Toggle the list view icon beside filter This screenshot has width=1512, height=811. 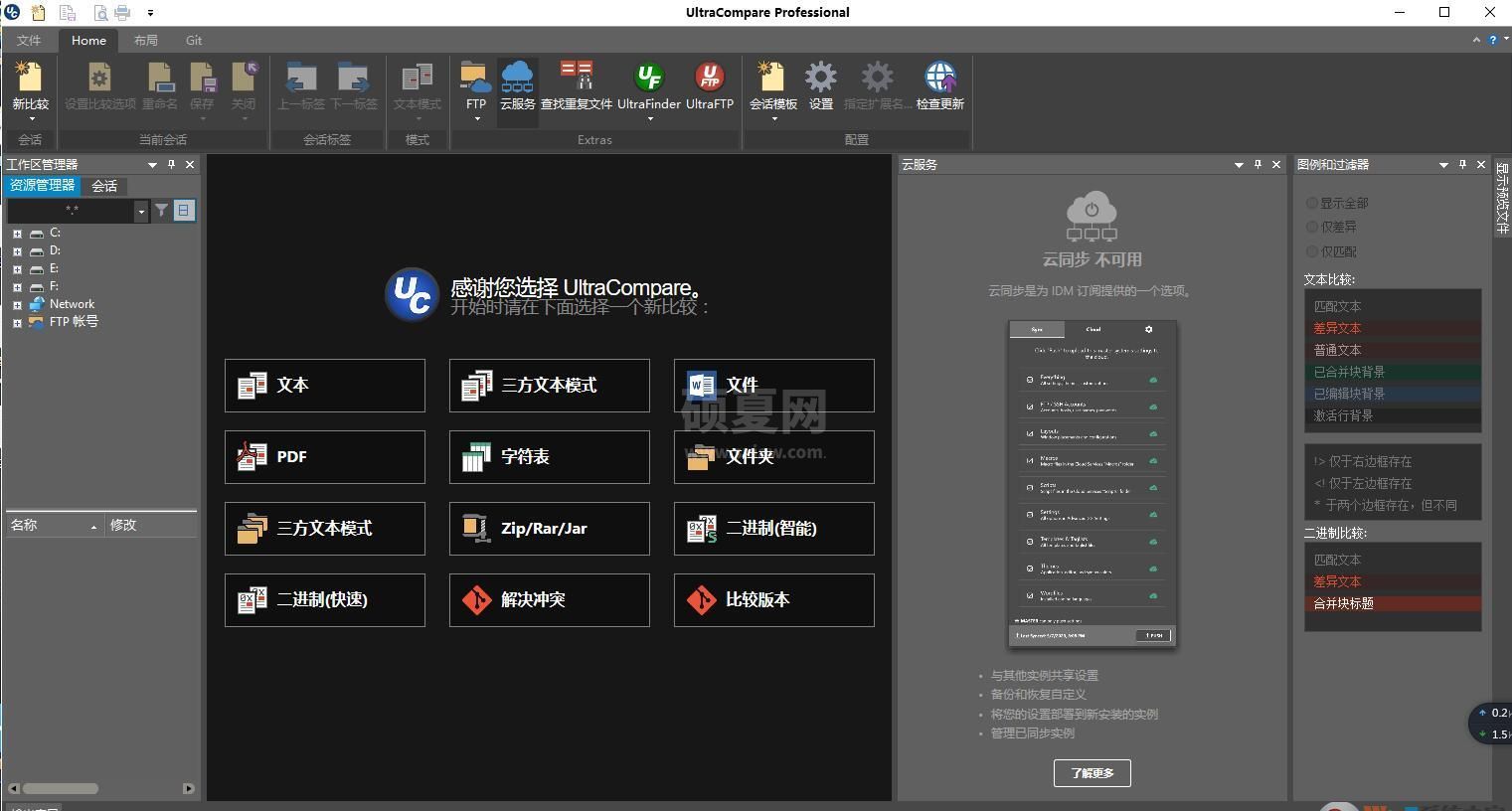pos(184,211)
